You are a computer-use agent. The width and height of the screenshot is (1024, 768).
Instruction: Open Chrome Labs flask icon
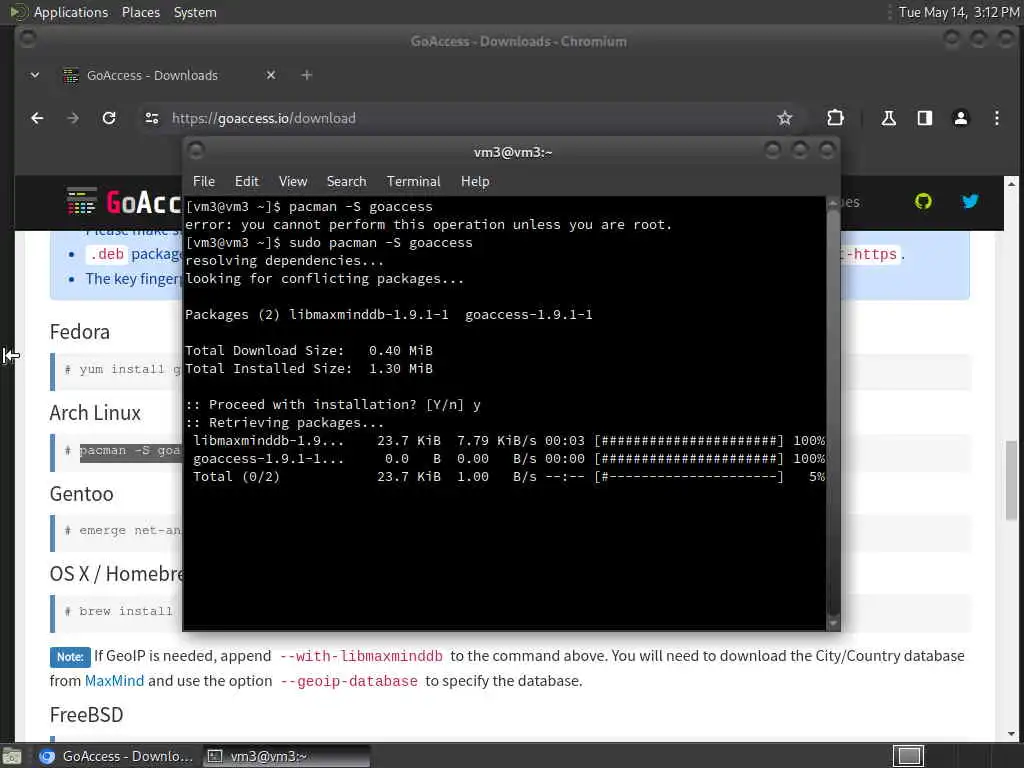(888, 118)
